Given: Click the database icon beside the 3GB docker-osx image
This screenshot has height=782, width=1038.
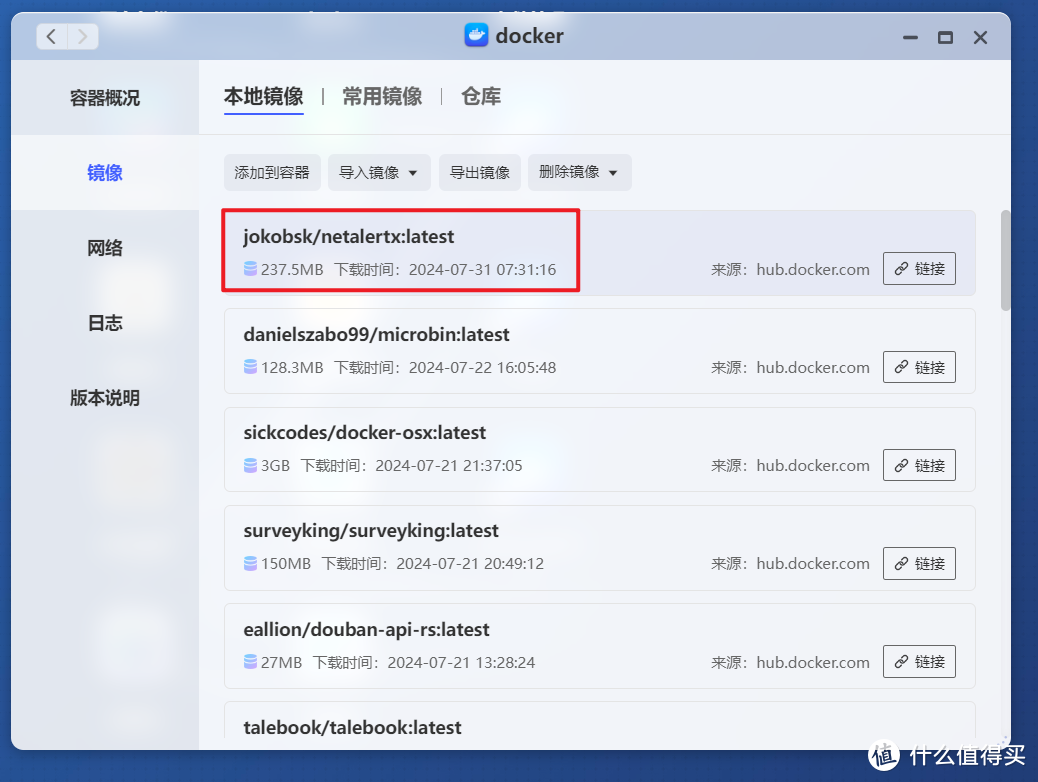Looking at the screenshot, I should coord(251,465).
